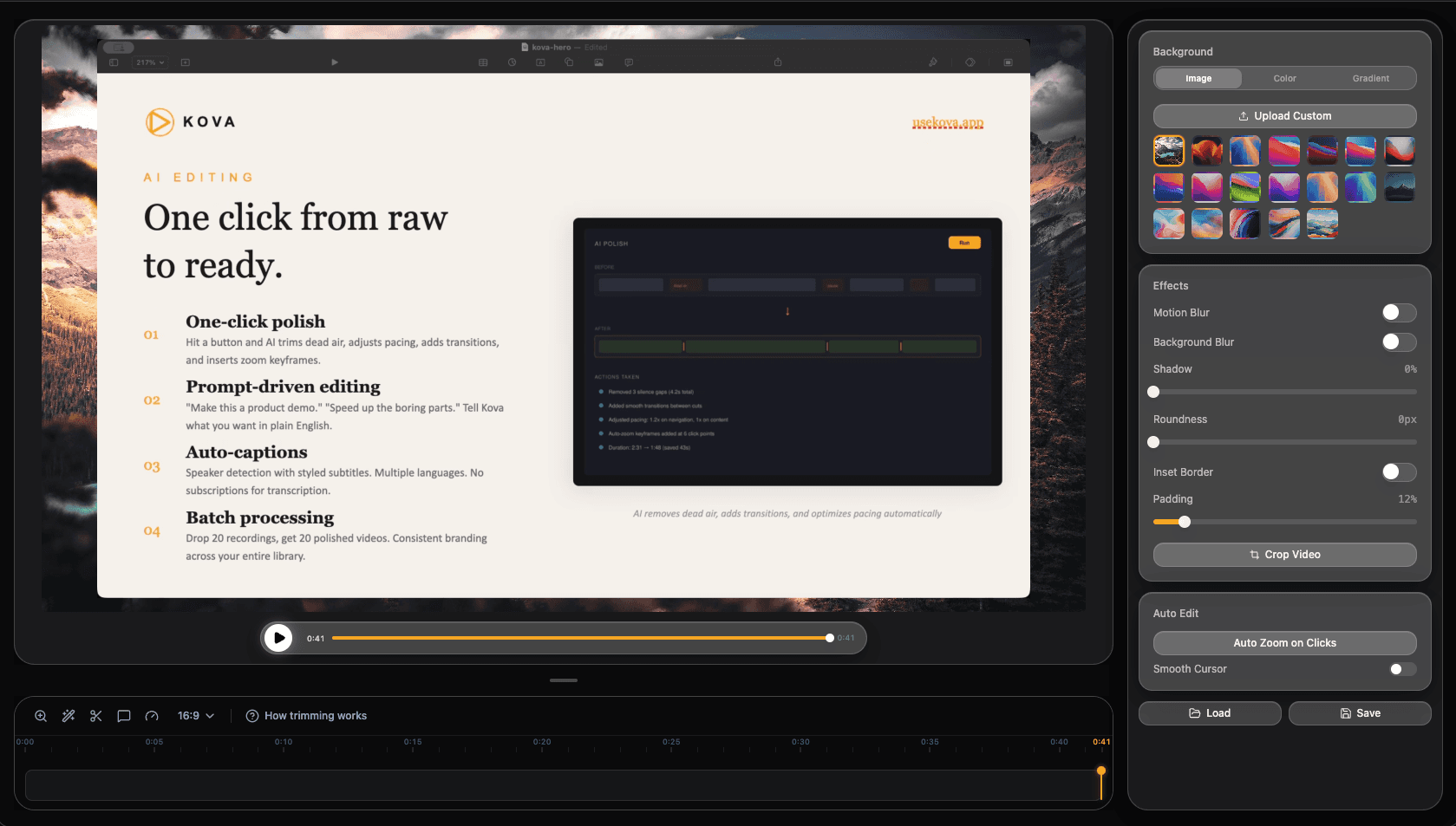Enable the Smooth Cursor toggle

(1398, 668)
